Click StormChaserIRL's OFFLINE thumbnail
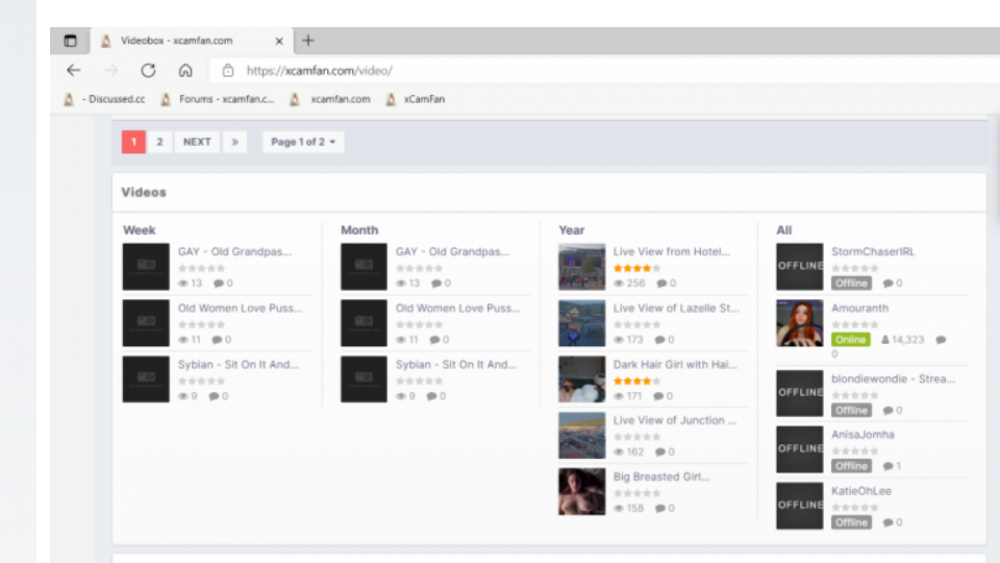Screen dimensions: 1000x563 tap(800, 267)
